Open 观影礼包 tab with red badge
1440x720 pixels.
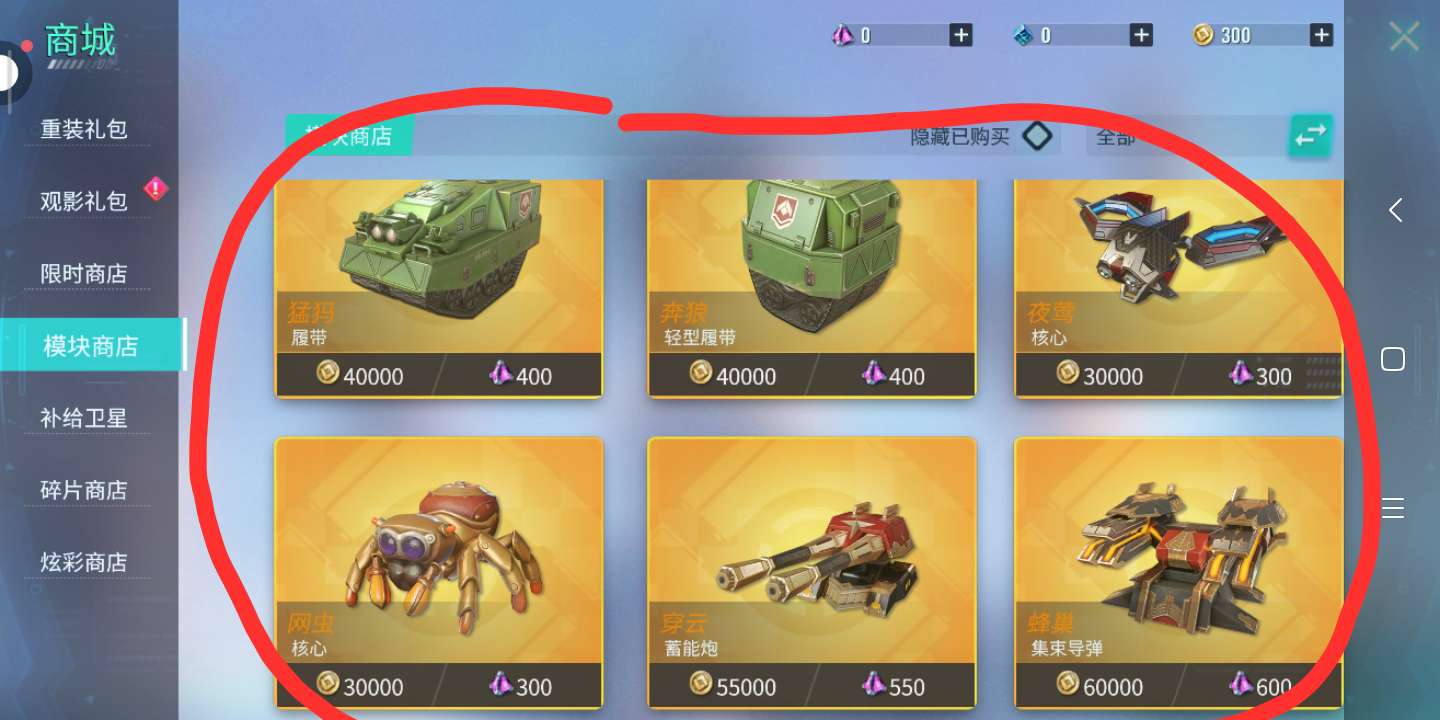(x=84, y=201)
